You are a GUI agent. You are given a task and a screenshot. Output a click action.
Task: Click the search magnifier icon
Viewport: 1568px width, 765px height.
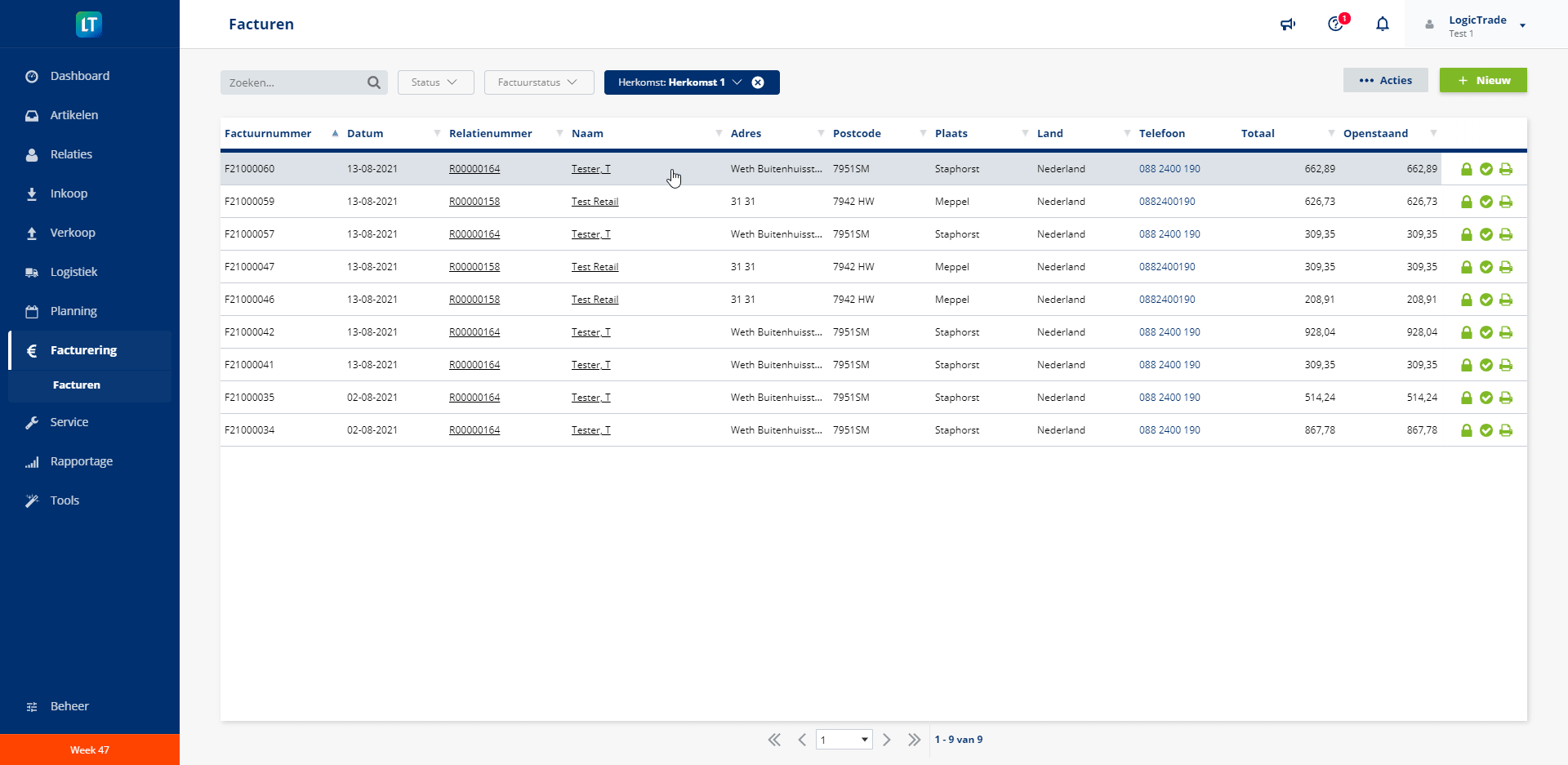[374, 82]
